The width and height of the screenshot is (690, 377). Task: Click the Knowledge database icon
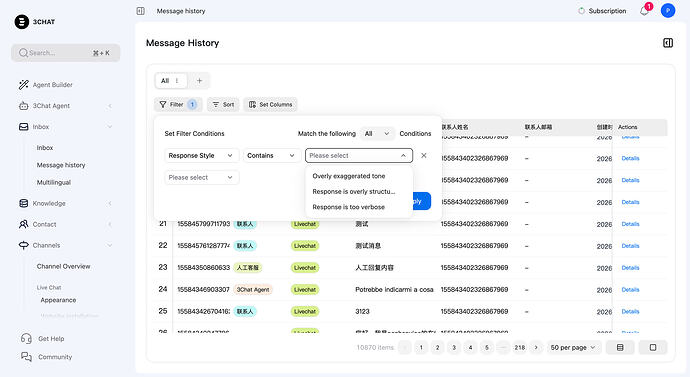[x=23, y=203]
